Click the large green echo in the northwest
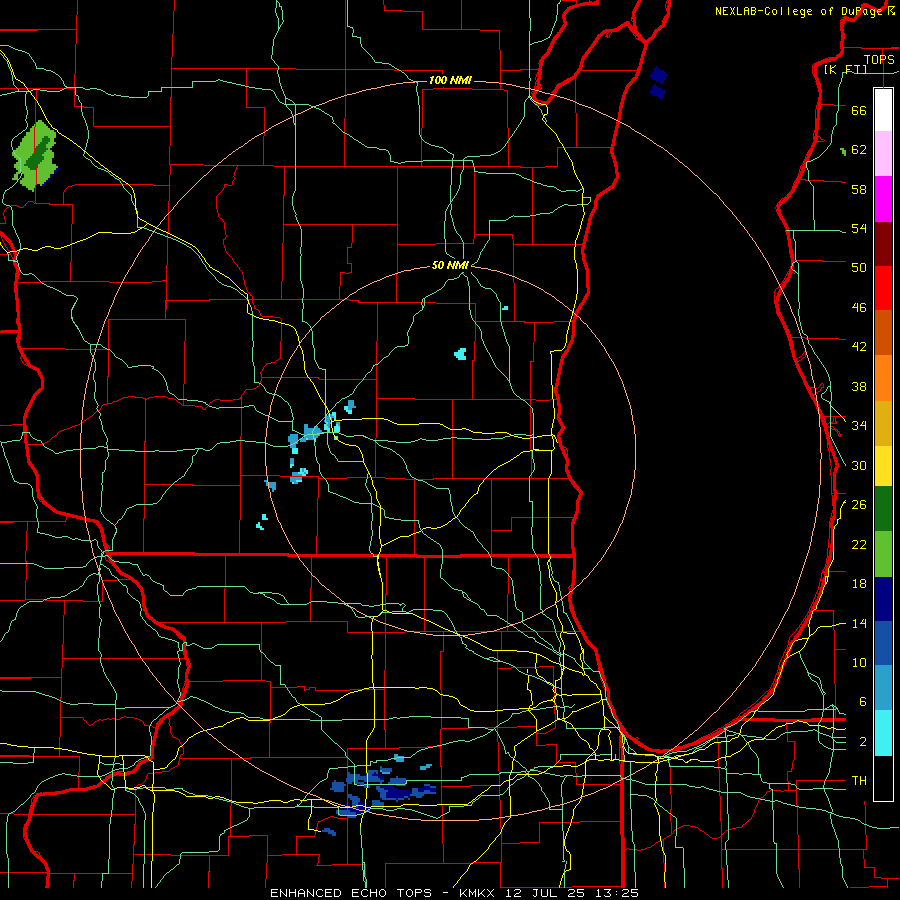The image size is (900, 900). click(x=34, y=154)
